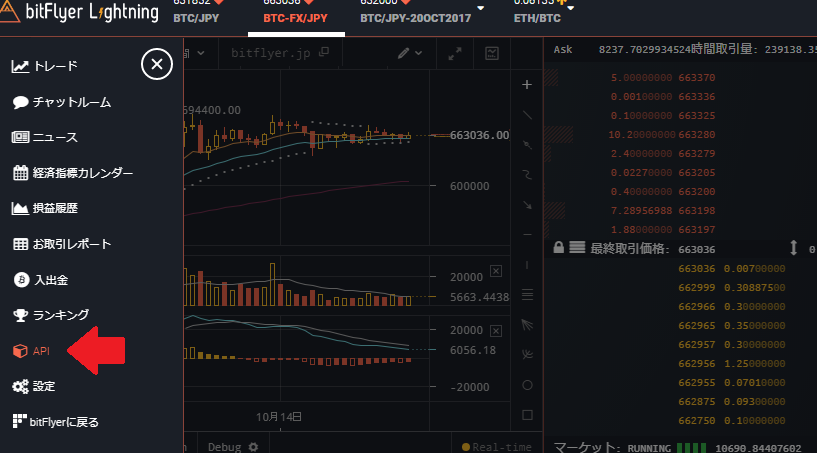Image resolution: width=817 pixels, height=453 pixels.
Task: Click the area chart icon beside 損益履歴
Action: click(x=20, y=209)
